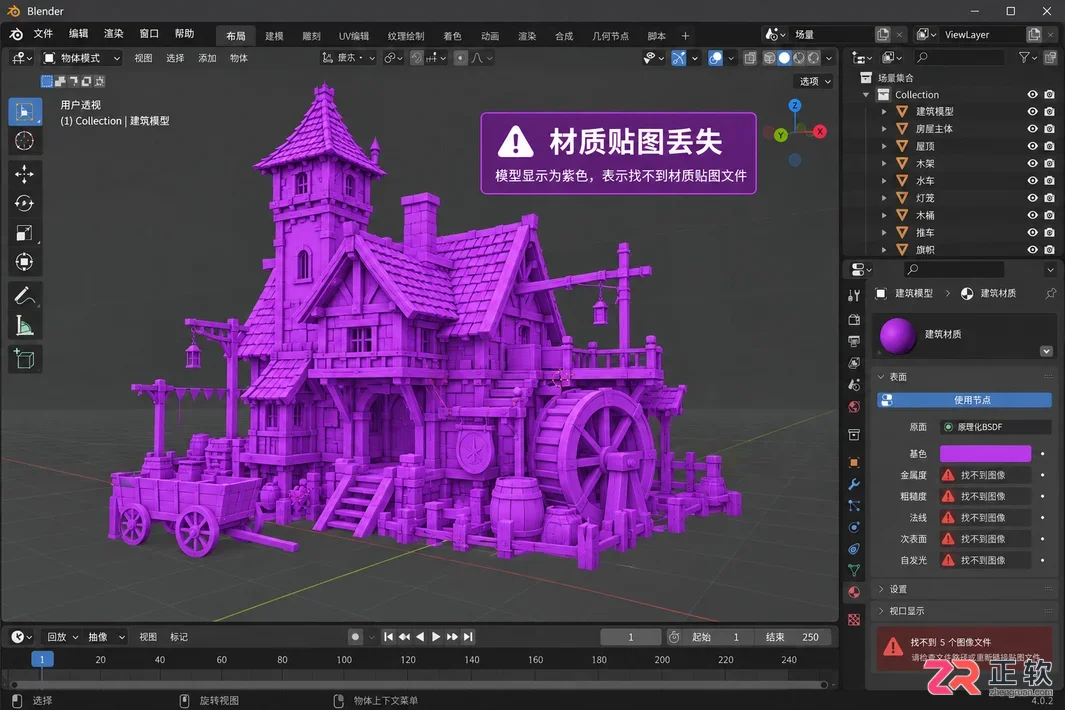Open the 渲染 menu

click(x=113, y=34)
